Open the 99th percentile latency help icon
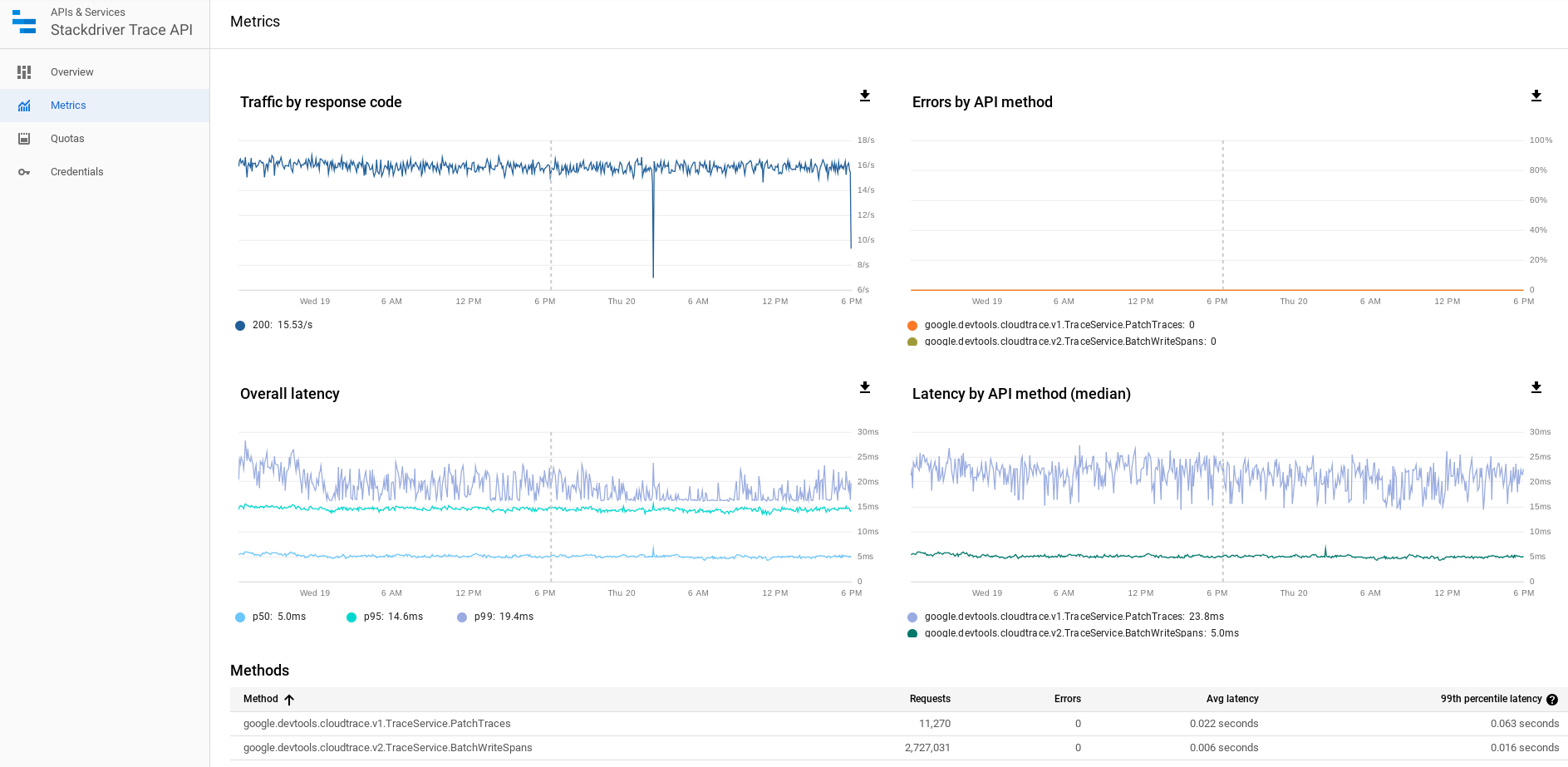 [x=1552, y=700]
